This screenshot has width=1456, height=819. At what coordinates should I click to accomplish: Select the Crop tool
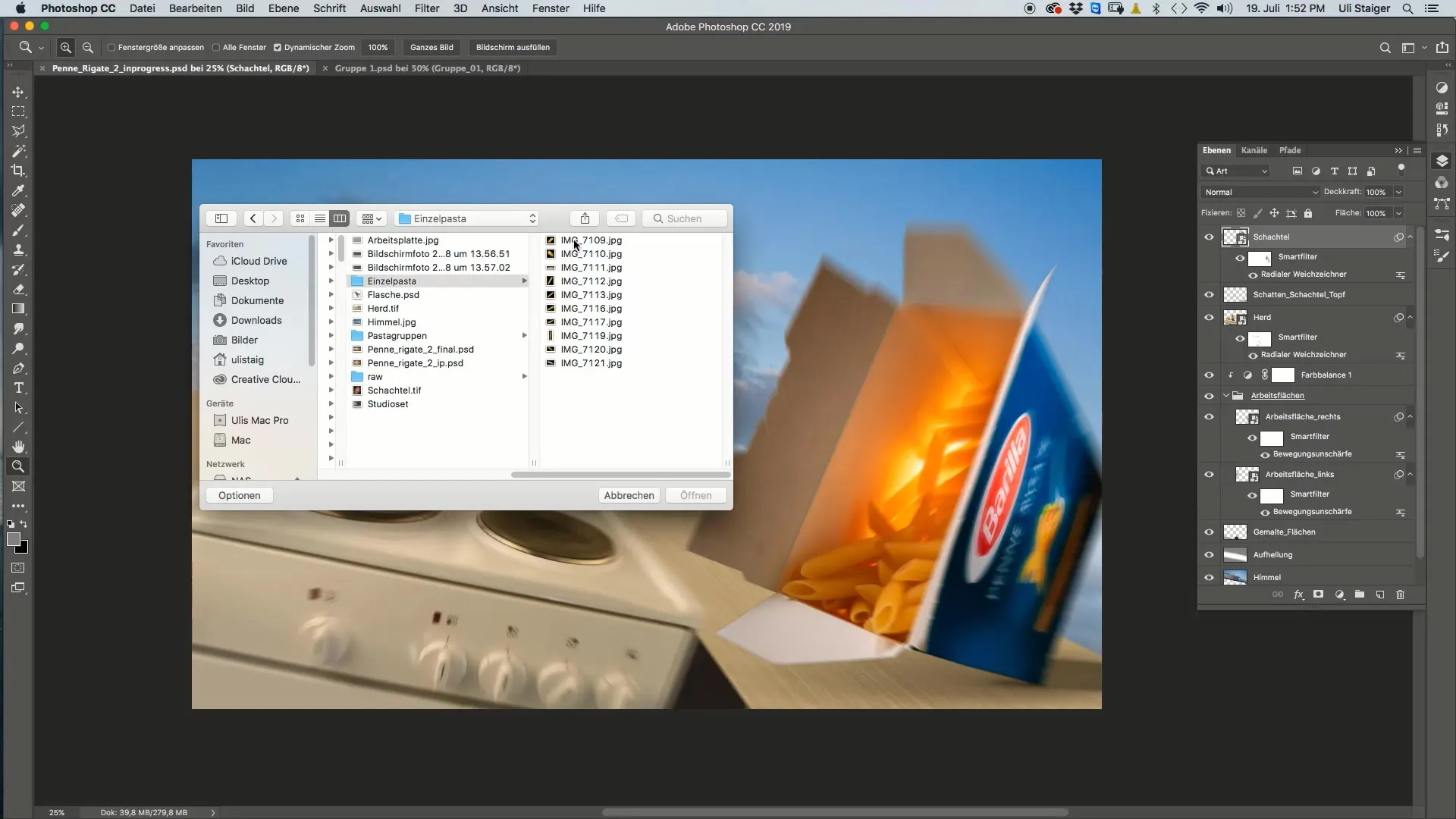pyautogui.click(x=18, y=171)
